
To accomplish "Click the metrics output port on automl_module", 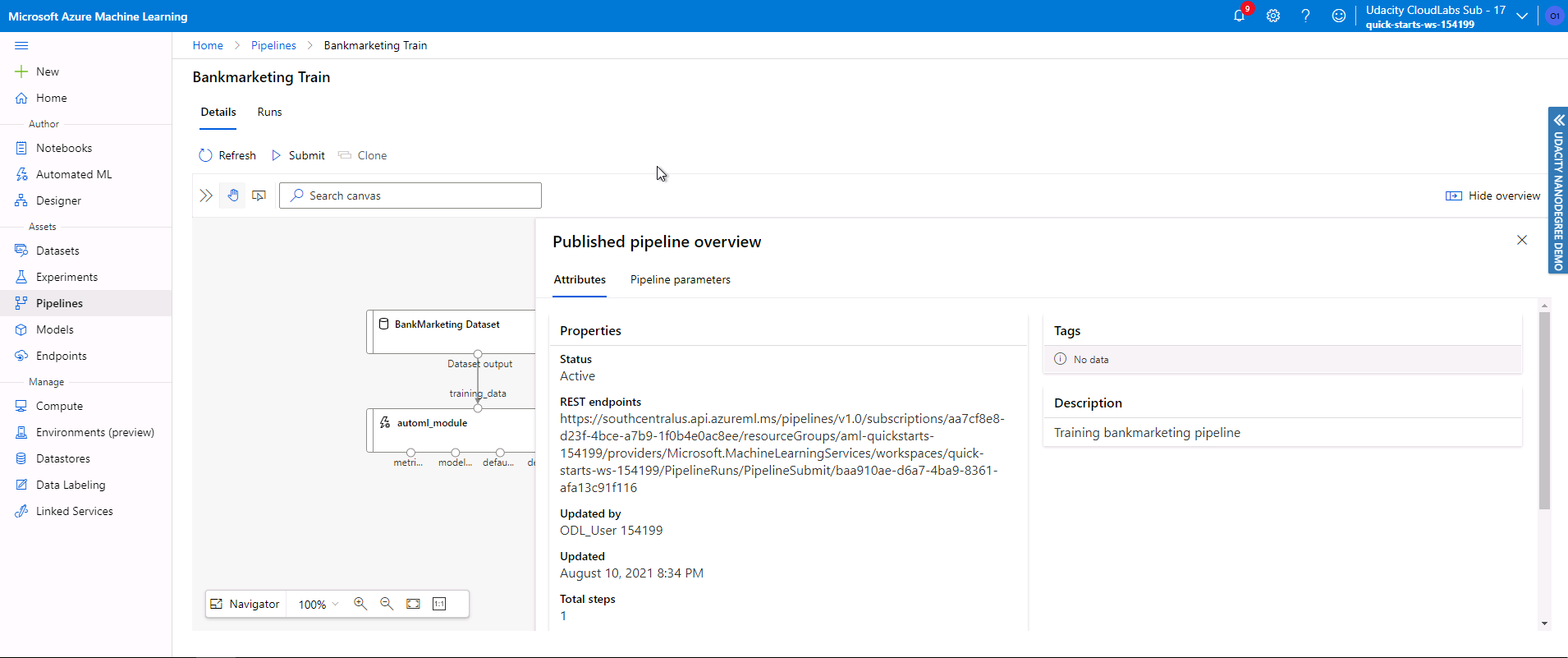I will coord(410,453).
